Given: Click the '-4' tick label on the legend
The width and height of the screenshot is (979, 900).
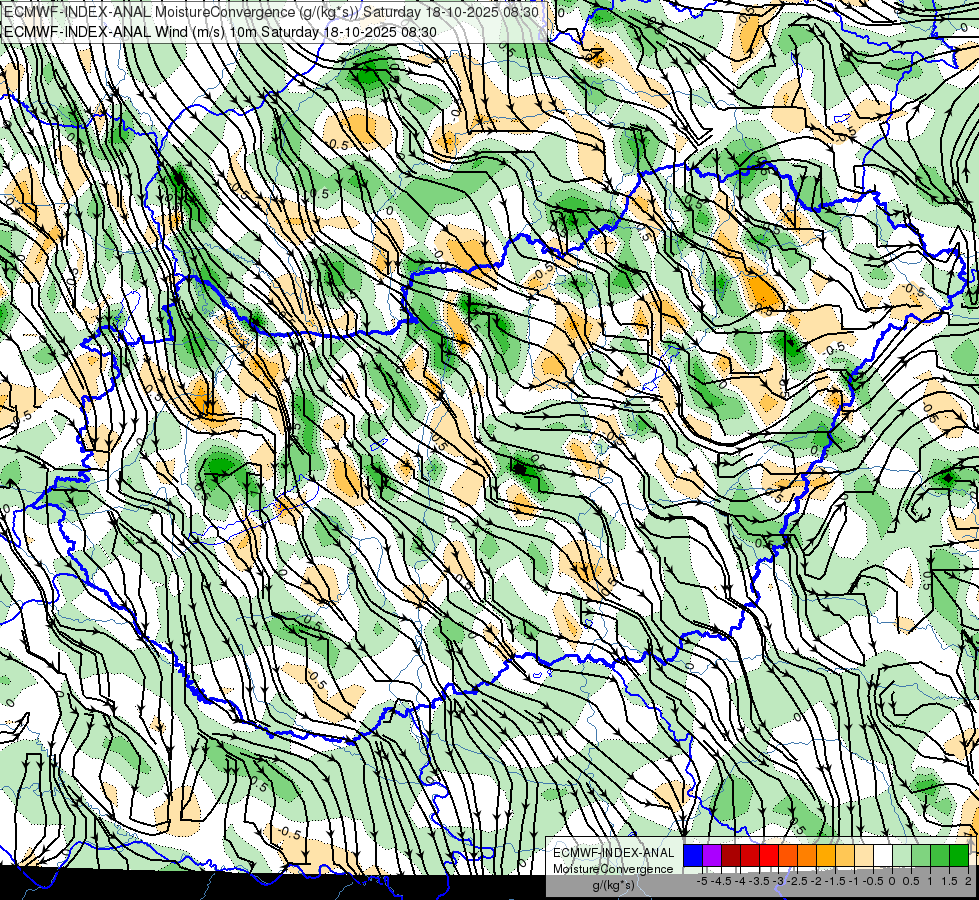Looking at the screenshot, I should 740,881.
